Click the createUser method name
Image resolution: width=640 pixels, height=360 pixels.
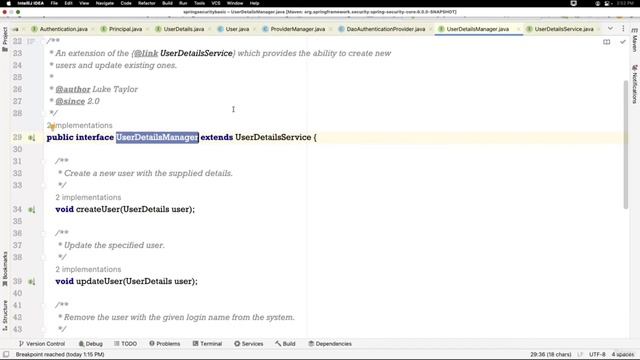click(x=98, y=209)
